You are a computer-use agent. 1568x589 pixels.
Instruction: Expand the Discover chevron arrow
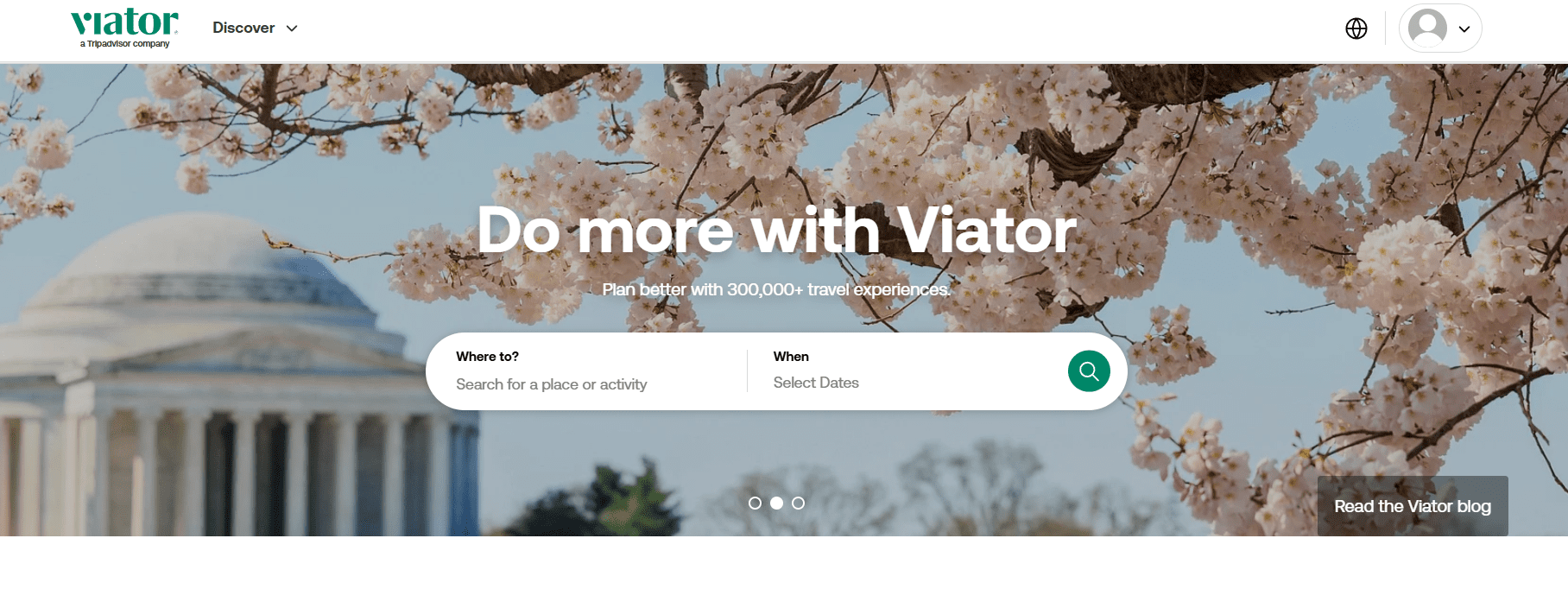coord(292,28)
